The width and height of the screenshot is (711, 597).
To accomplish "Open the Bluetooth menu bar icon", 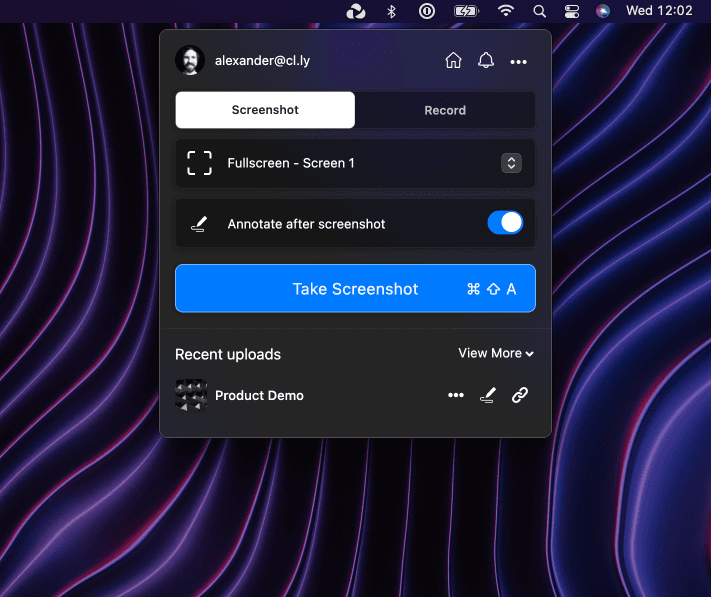I will pyautogui.click(x=391, y=11).
